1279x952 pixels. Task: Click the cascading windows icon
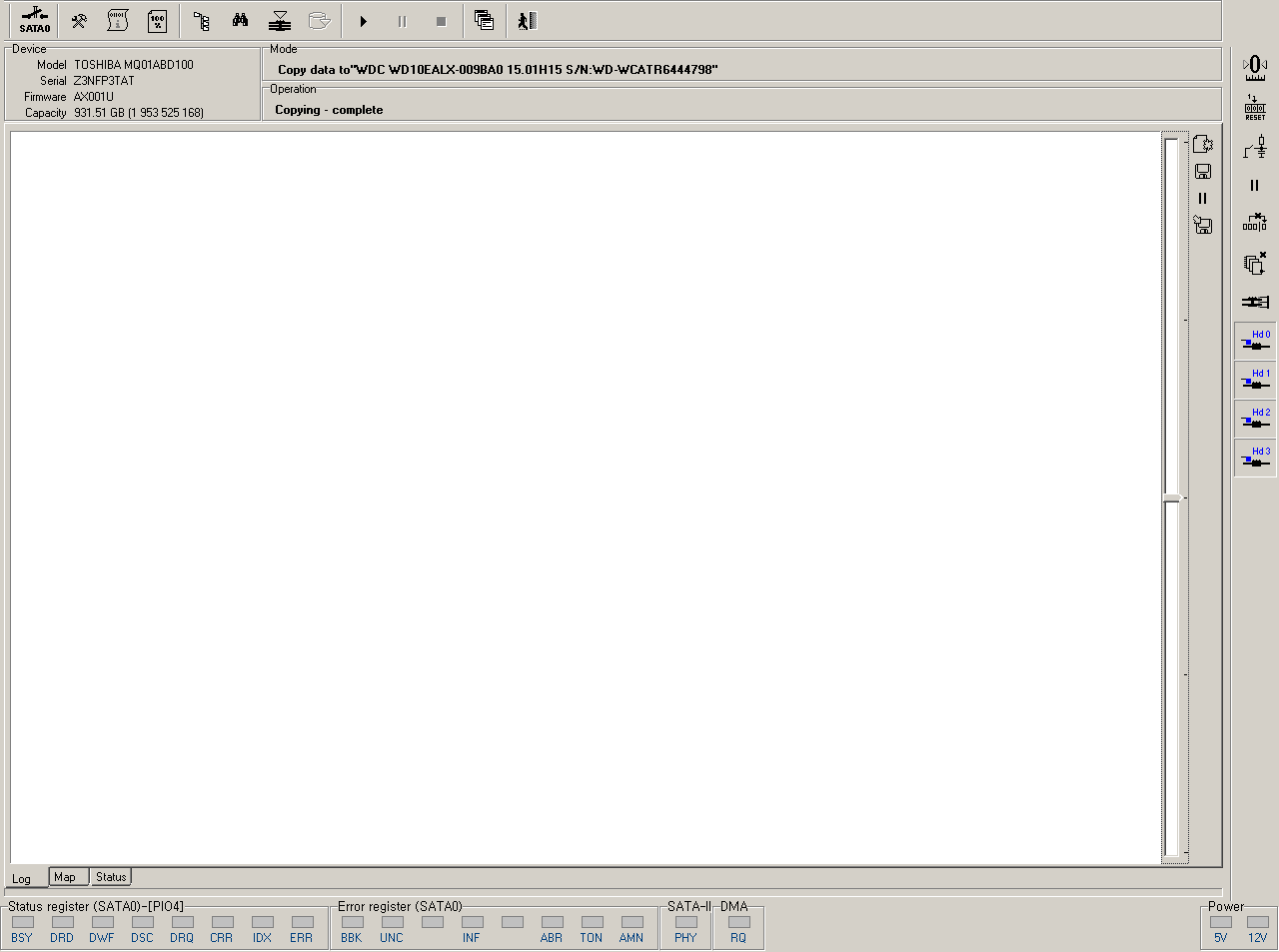pyautogui.click(x=485, y=21)
